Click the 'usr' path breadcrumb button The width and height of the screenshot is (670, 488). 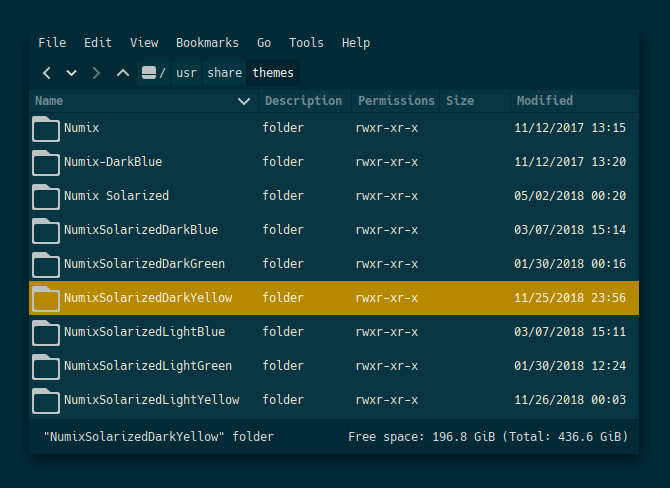point(186,73)
